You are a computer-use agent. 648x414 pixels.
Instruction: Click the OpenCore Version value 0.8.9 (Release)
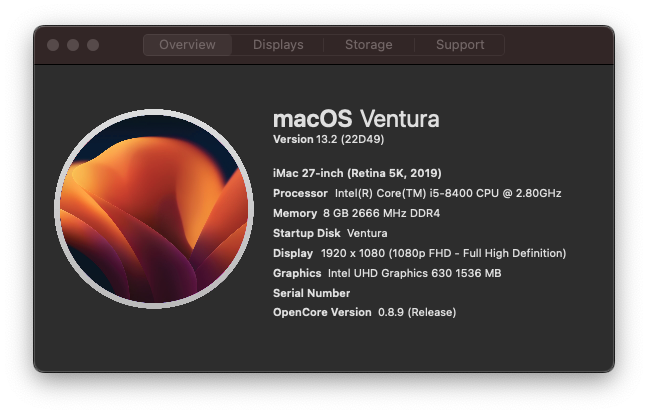[417, 312]
